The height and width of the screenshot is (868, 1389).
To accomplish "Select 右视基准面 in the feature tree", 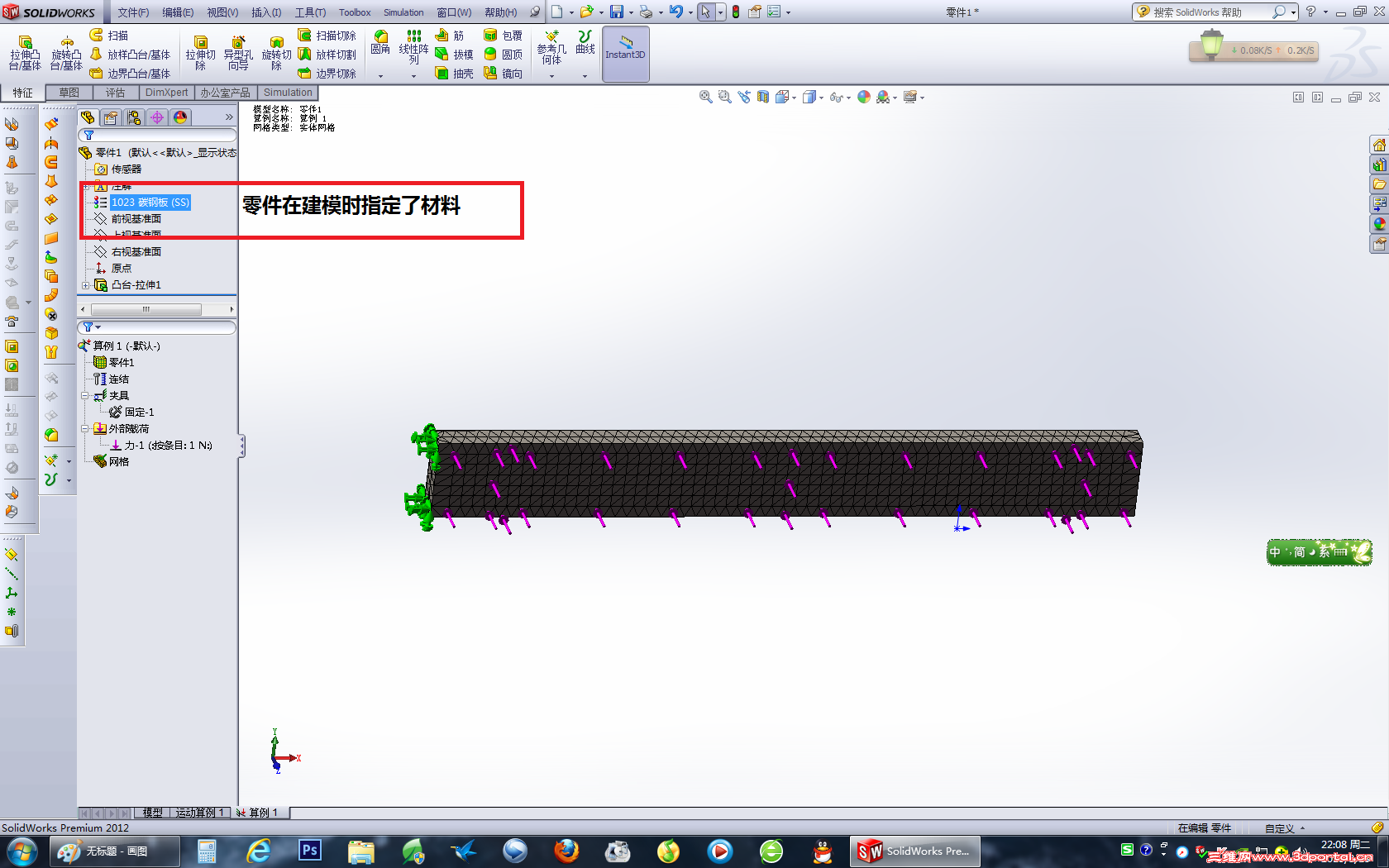I will click(136, 252).
